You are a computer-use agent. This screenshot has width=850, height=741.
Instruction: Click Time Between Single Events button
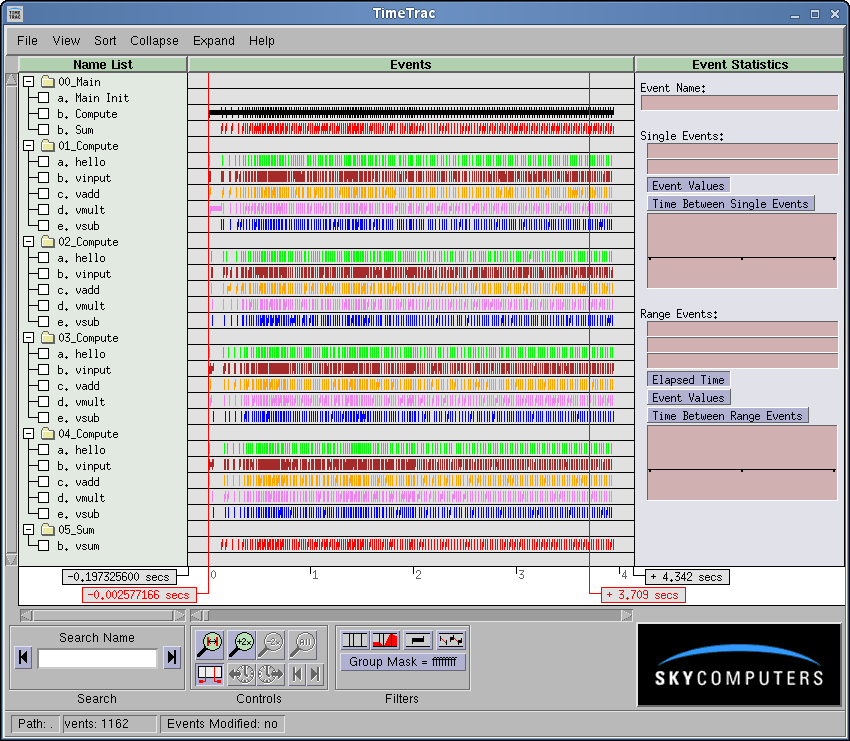[x=730, y=204]
